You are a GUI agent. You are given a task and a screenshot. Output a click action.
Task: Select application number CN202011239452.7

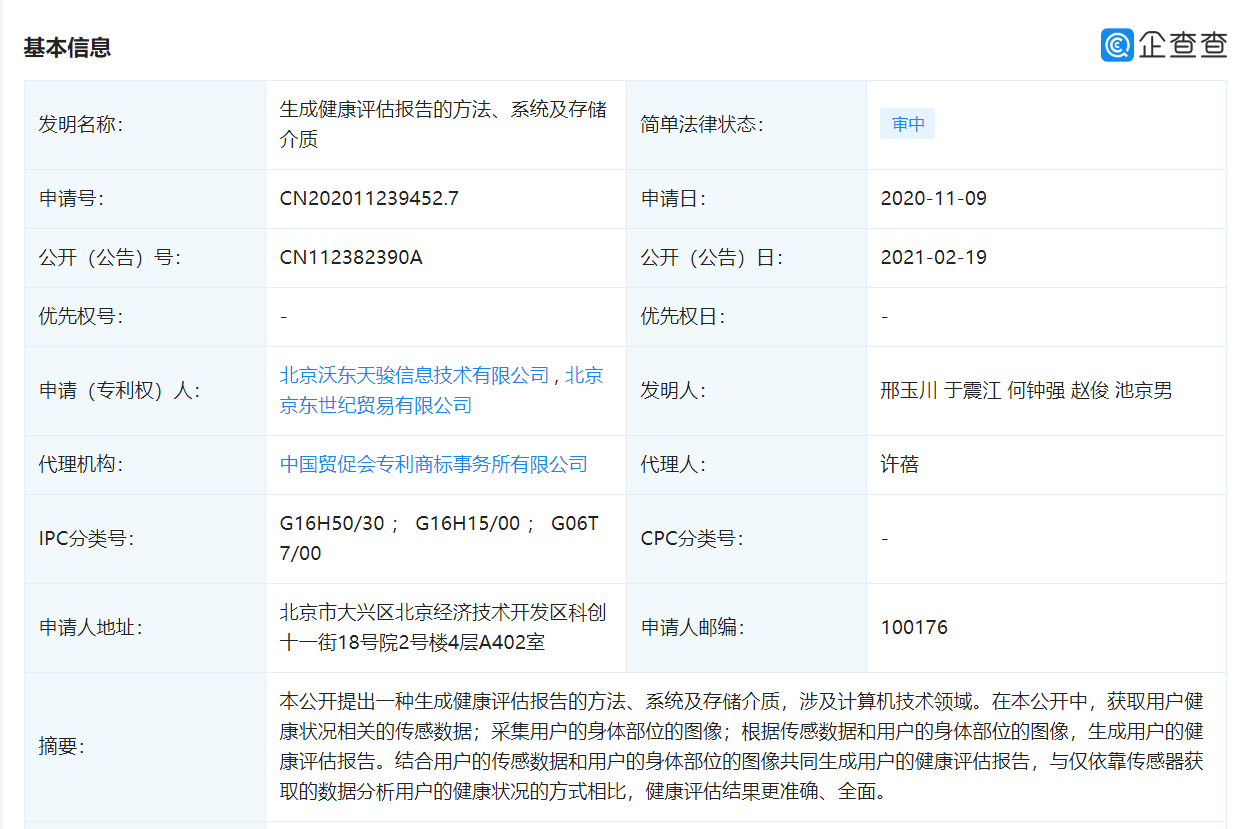[369, 199]
